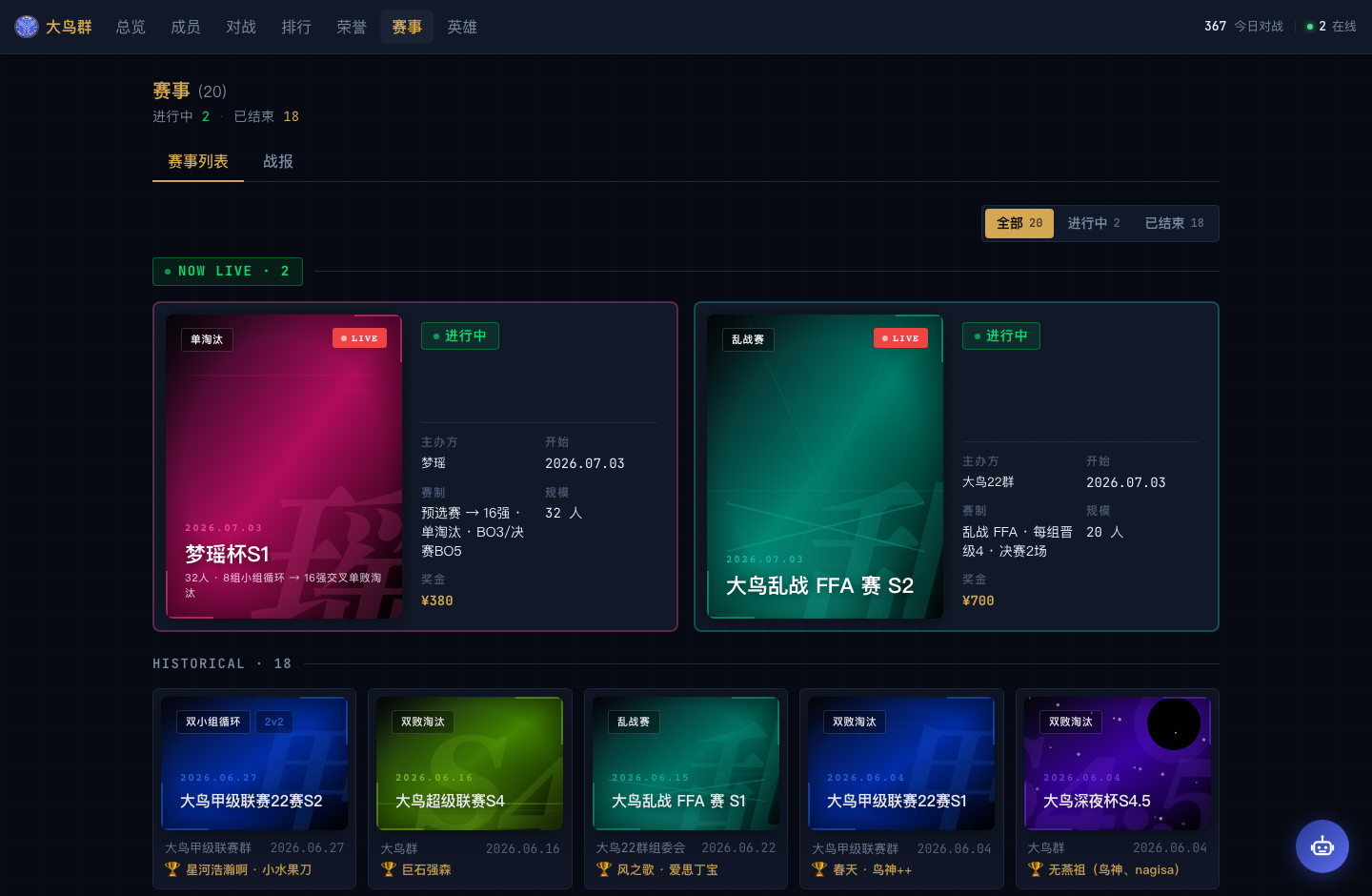Click 进行中 2 summary under heading
This screenshot has height=896, width=1372.
pos(181,116)
